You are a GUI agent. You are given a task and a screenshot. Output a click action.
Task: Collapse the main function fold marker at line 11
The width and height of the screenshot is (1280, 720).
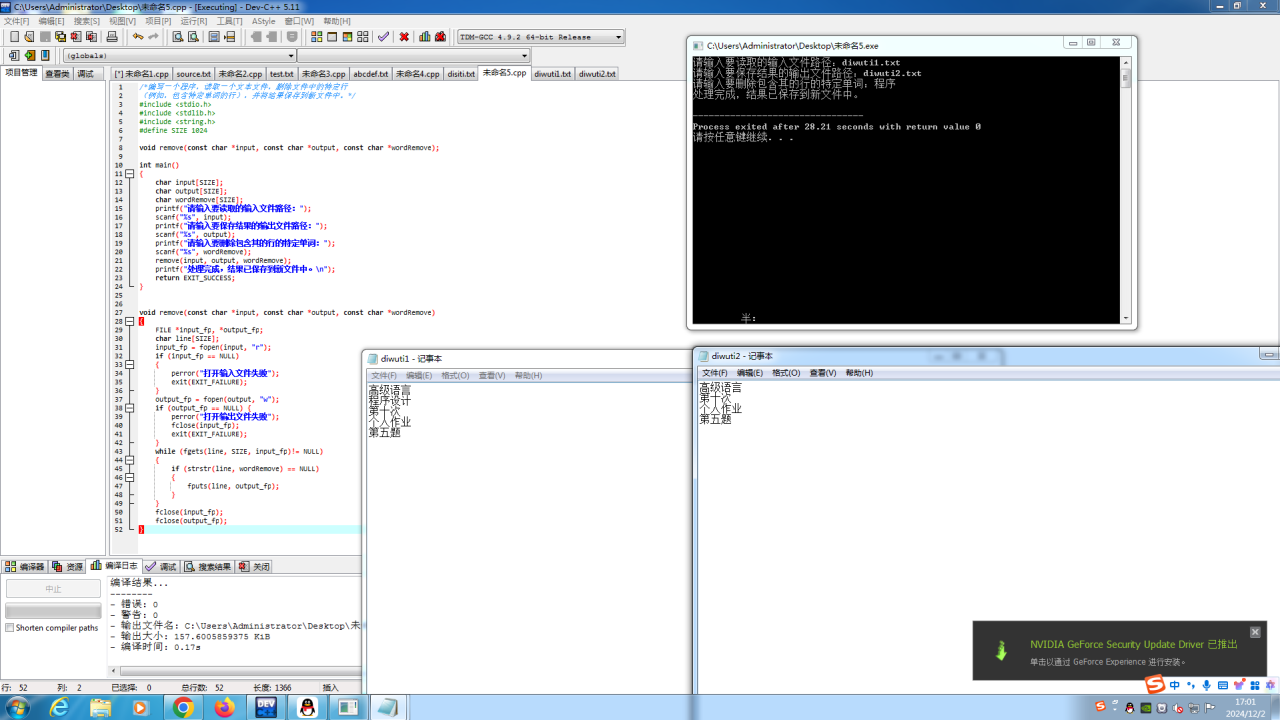[129, 174]
